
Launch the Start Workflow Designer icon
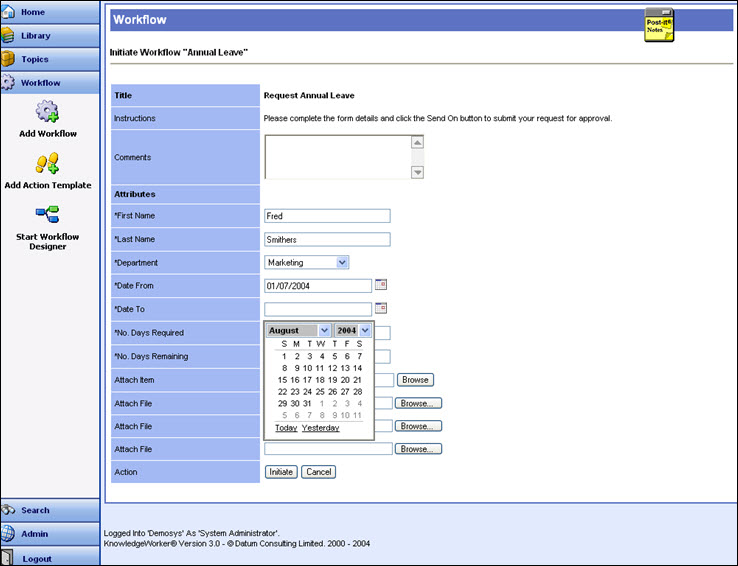pyautogui.click(x=48, y=214)
